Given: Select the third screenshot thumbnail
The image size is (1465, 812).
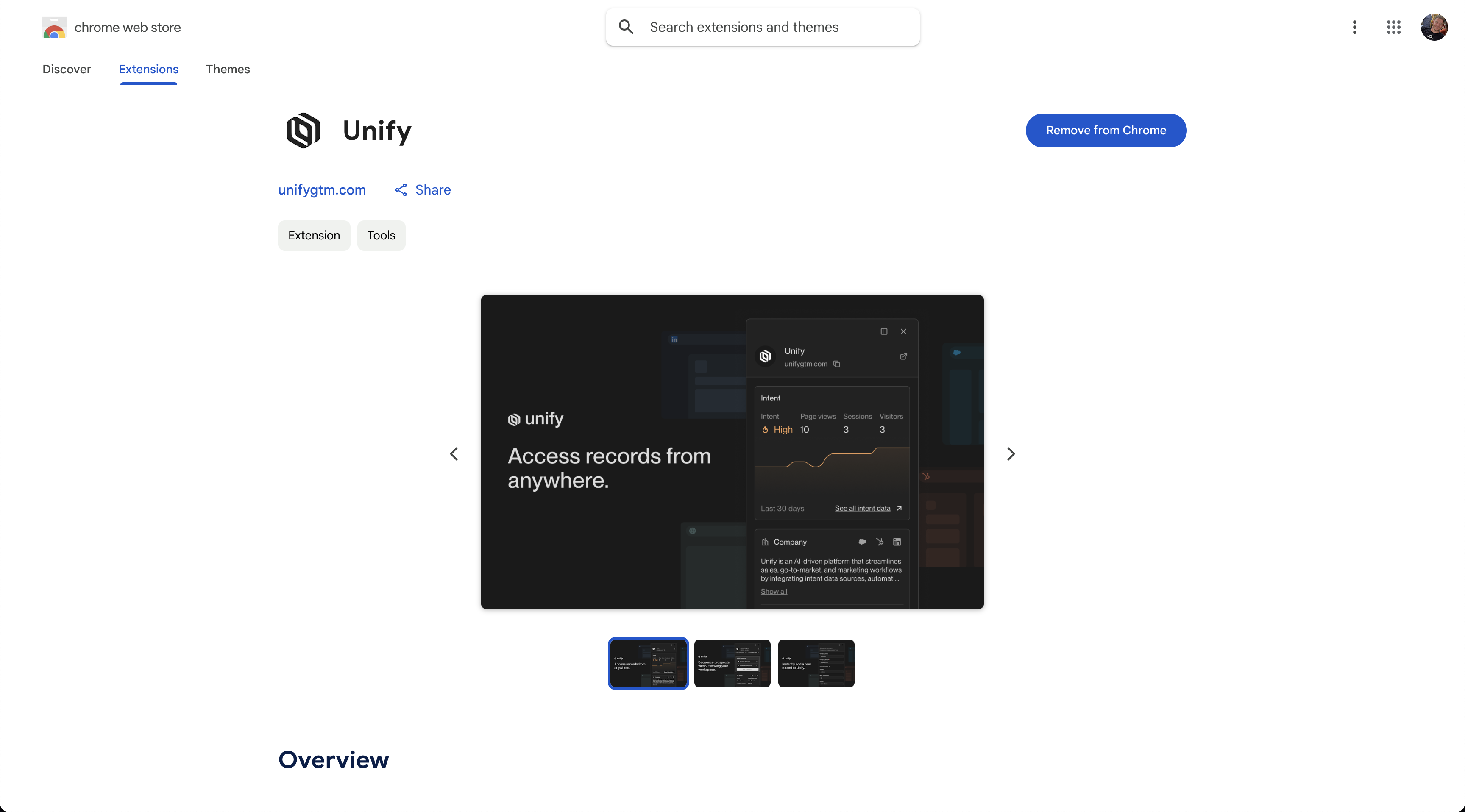Looking at the screenshot, I should 816,663.
